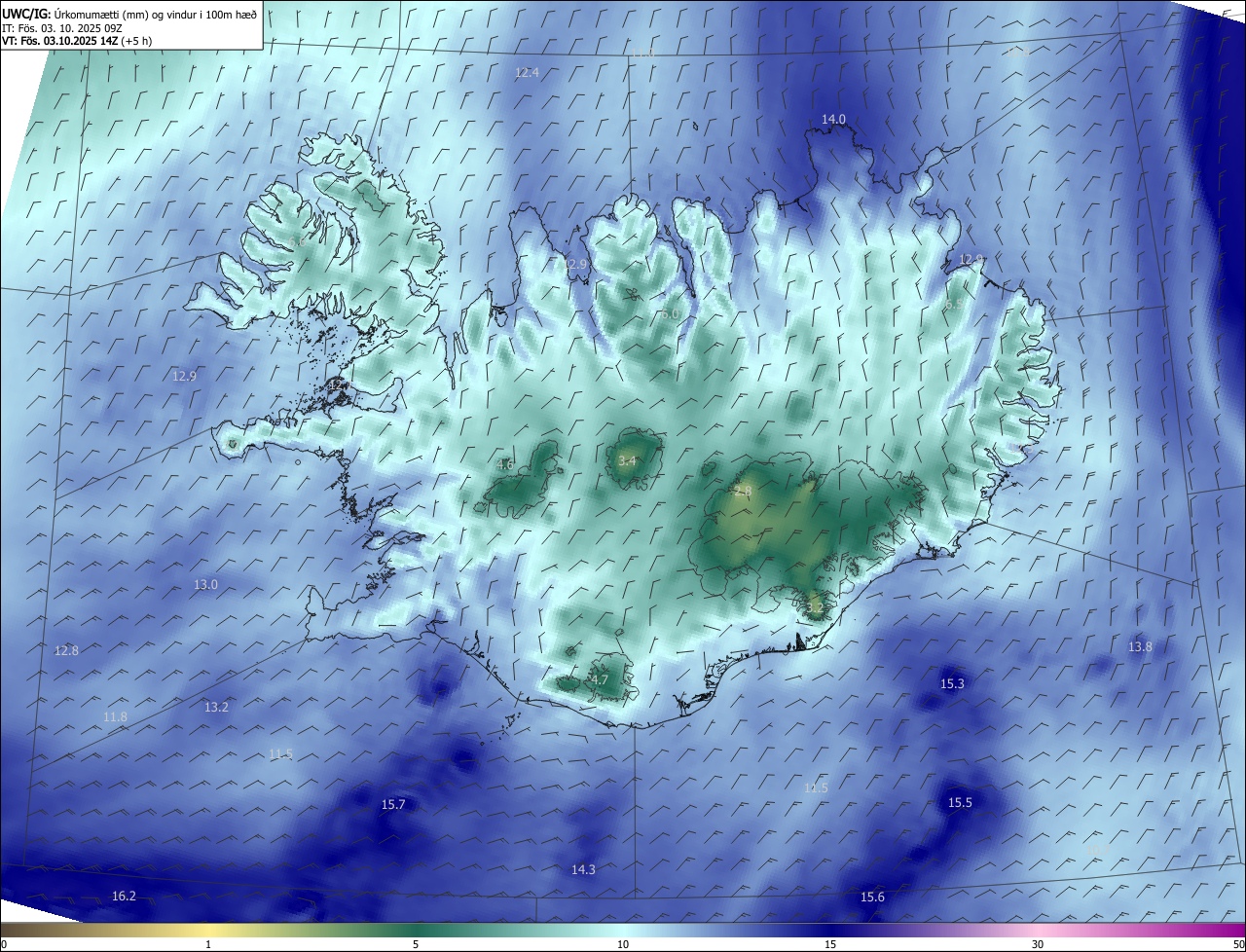The image size is (1246, 952).
Task: Click the 3.4 value on the glacier
Action: tap(627, 461)
